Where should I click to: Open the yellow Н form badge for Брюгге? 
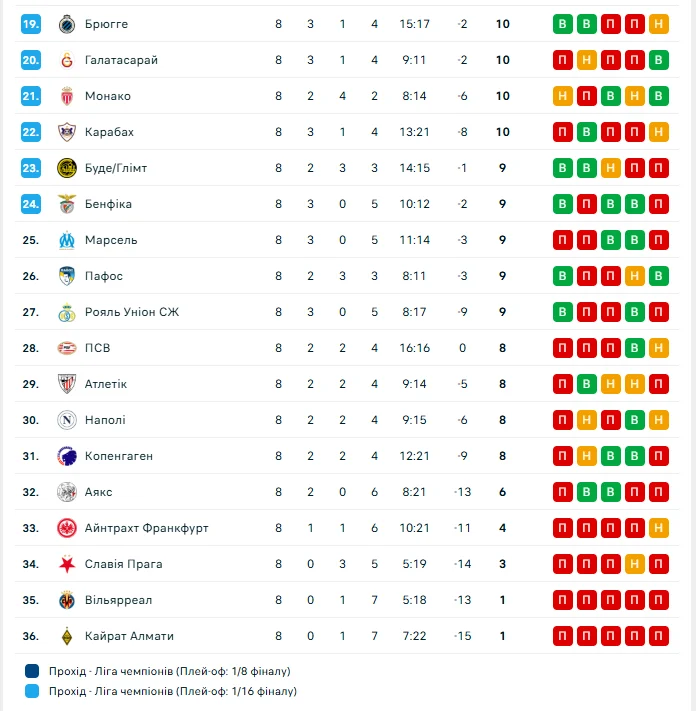click(658, 24)
